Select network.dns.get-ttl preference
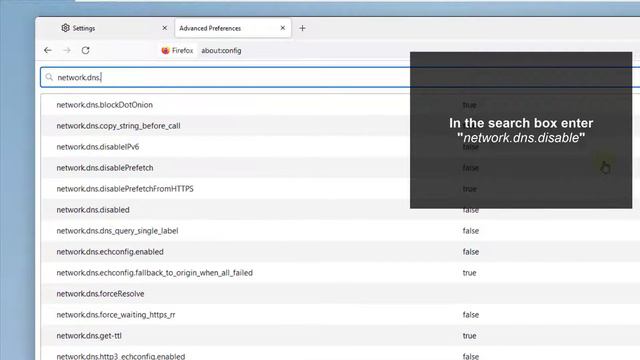Viewport: 640px width, 360px height. pyautogui.click(x=89, y=336)
